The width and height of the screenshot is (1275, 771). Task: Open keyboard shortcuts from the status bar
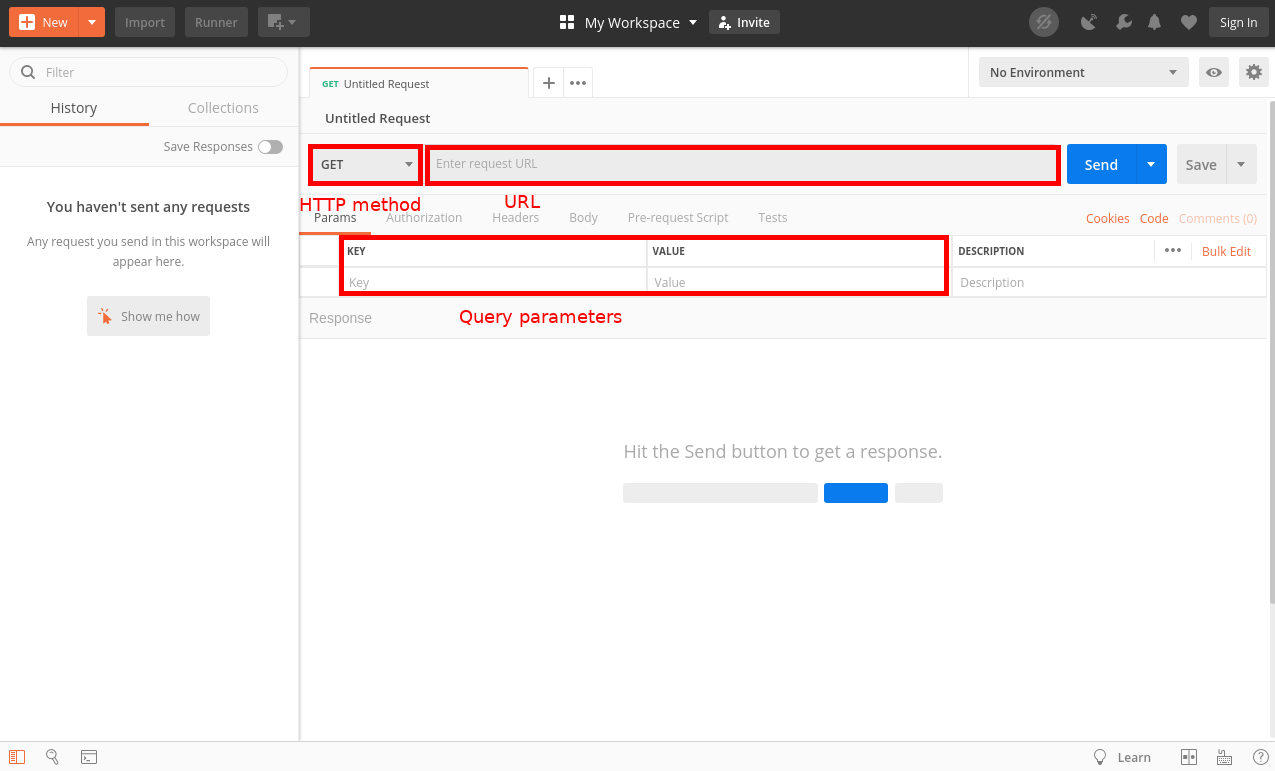1224,757
